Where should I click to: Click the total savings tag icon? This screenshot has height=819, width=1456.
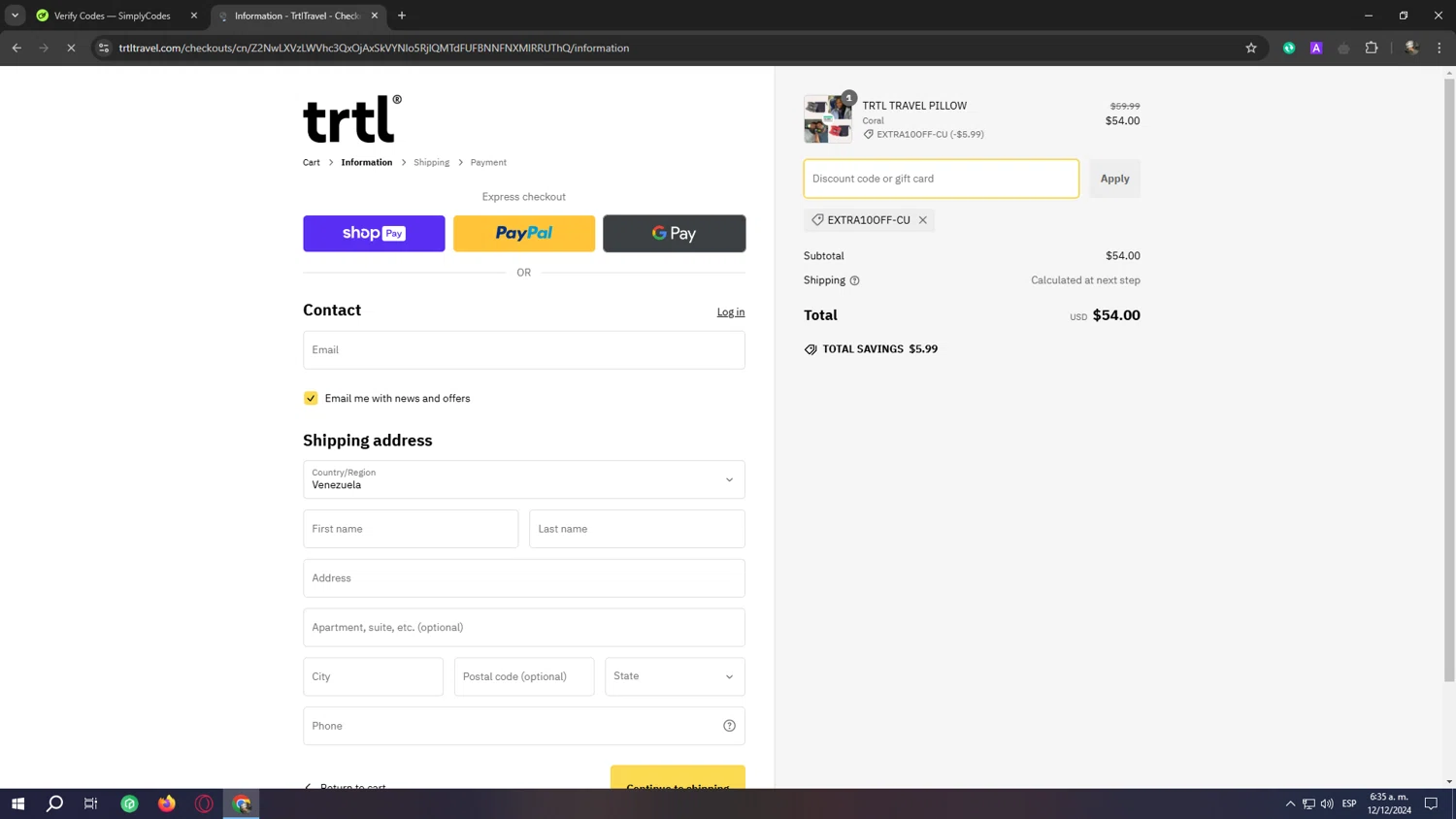(811, 349)
